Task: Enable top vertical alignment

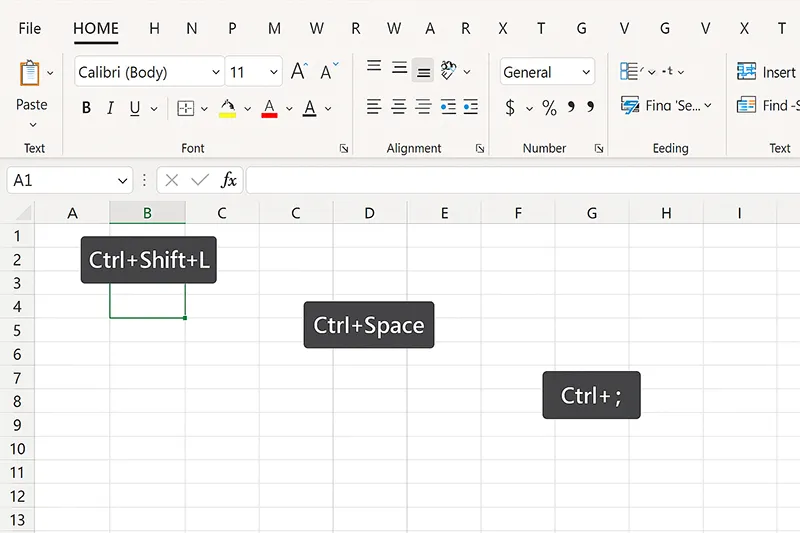Action: click(x=374, y=66)
